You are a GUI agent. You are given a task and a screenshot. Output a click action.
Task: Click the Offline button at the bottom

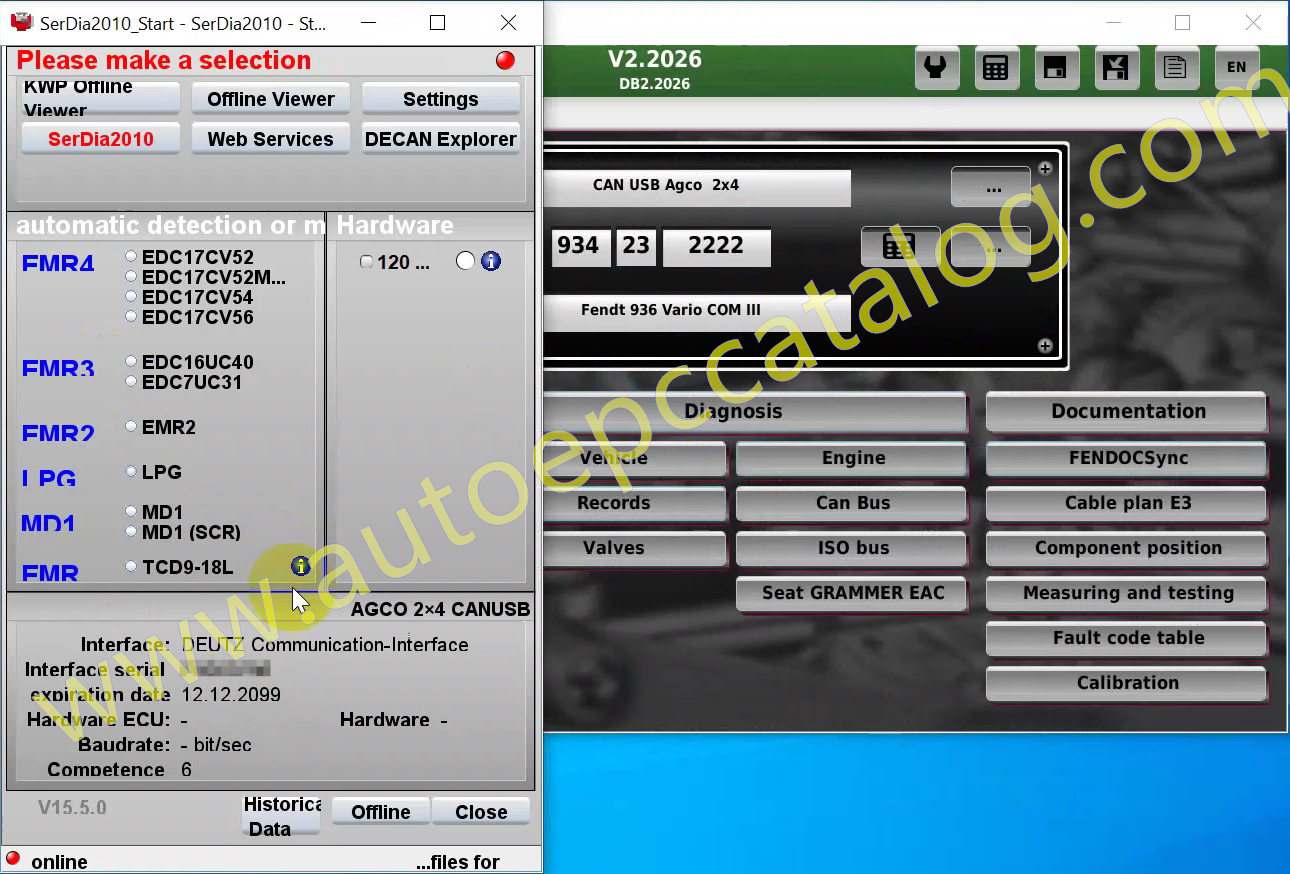[x=381, y=812]
